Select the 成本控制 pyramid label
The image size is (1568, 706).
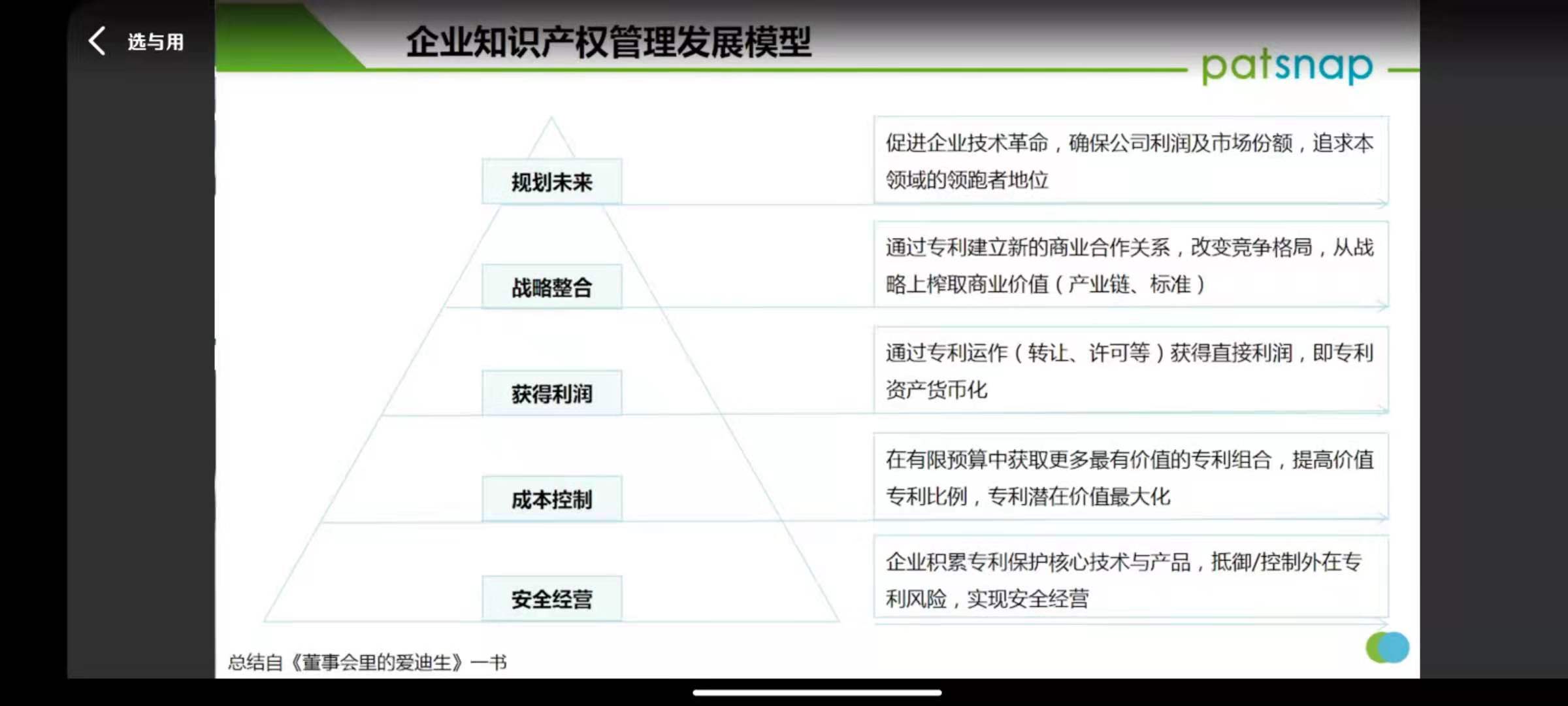(551, 499)
